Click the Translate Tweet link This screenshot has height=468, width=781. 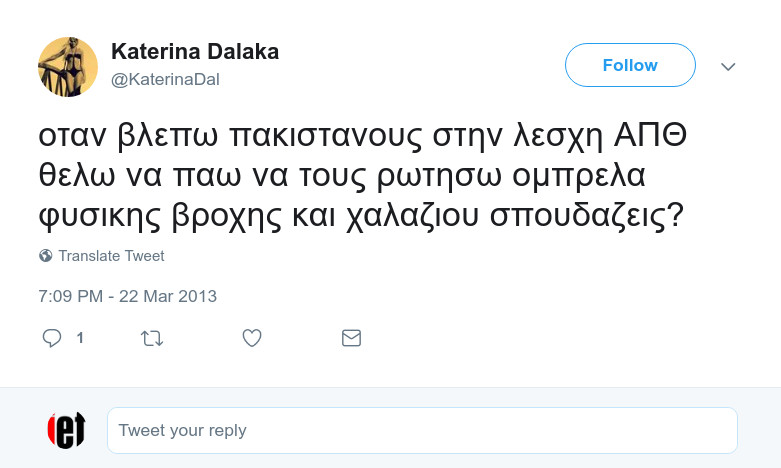point(111,256)
